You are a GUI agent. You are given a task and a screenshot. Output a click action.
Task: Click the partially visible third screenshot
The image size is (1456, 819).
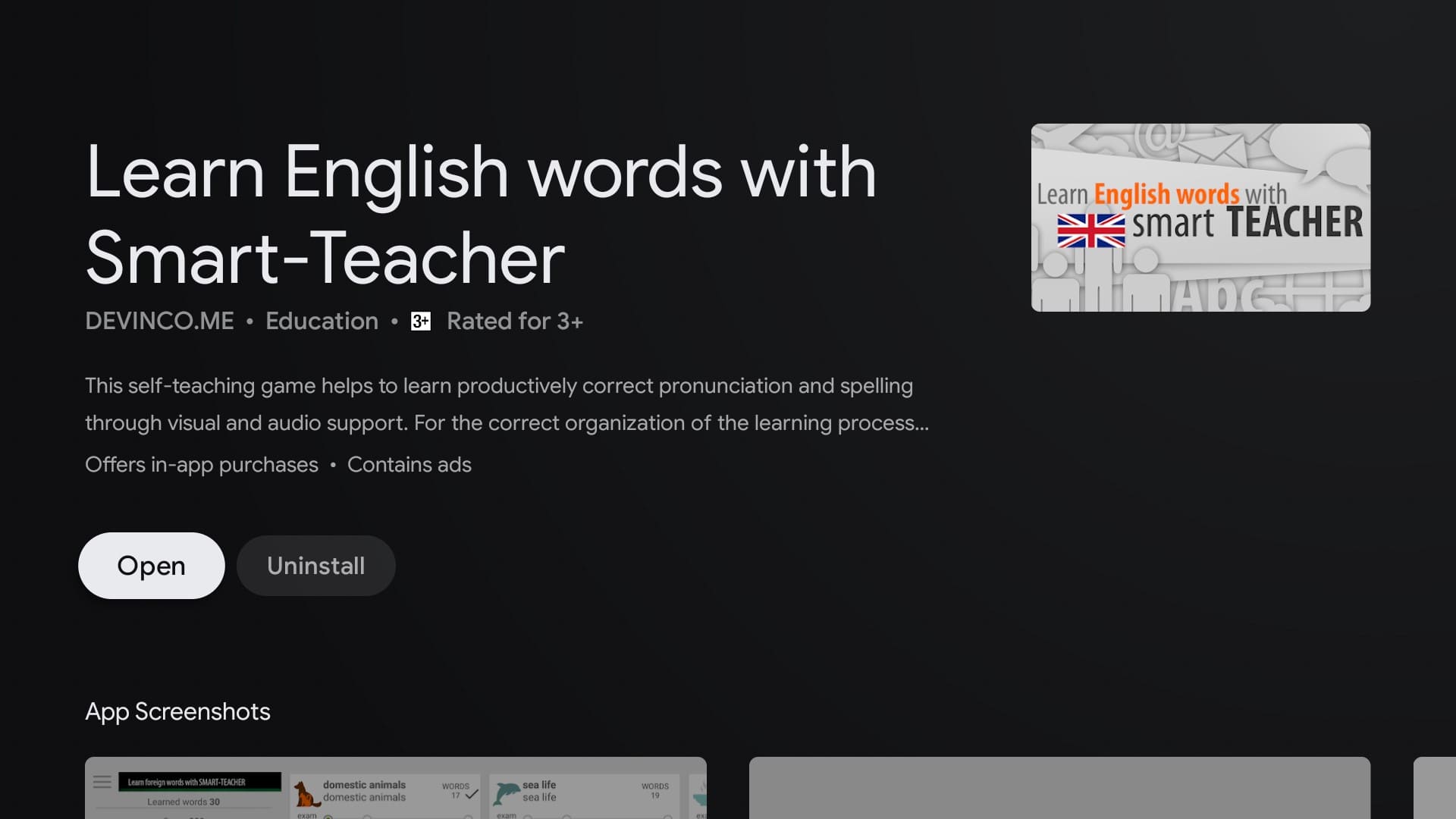click(x=1435, y=789)
